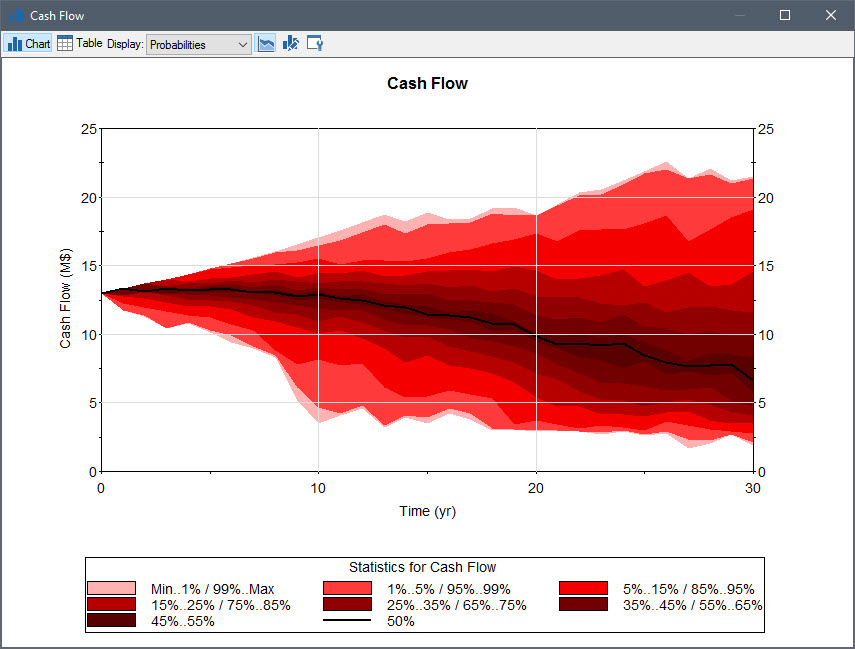Switch to the Chart view
This screenshot has height=649, width=855.
pos(29,44)
